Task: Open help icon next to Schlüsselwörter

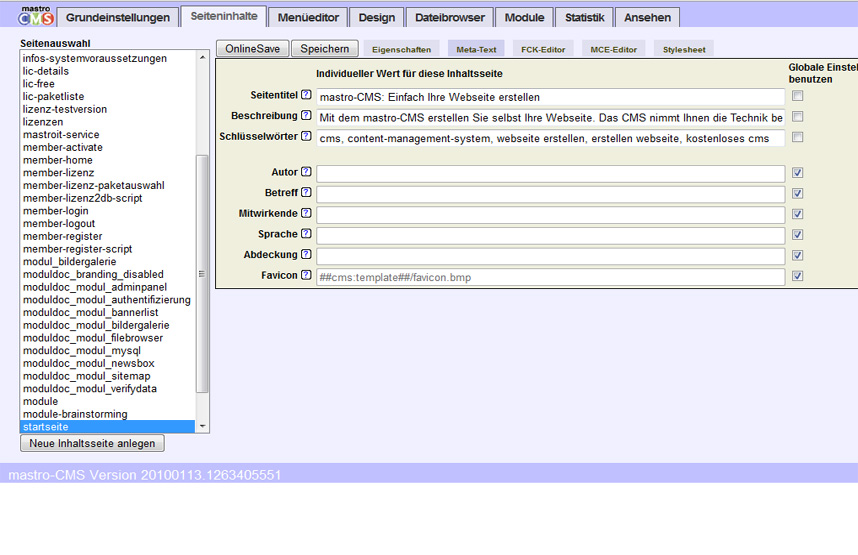Action: click(306, 136)
